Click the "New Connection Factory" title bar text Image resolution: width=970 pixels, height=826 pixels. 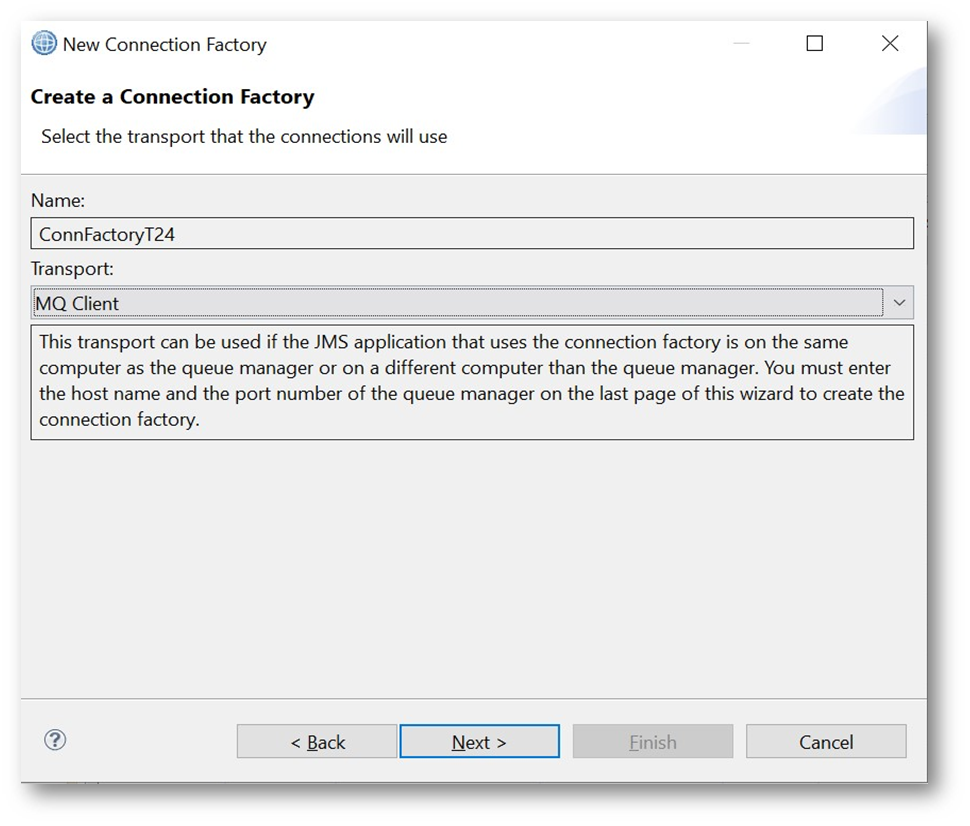pos(164,45)
